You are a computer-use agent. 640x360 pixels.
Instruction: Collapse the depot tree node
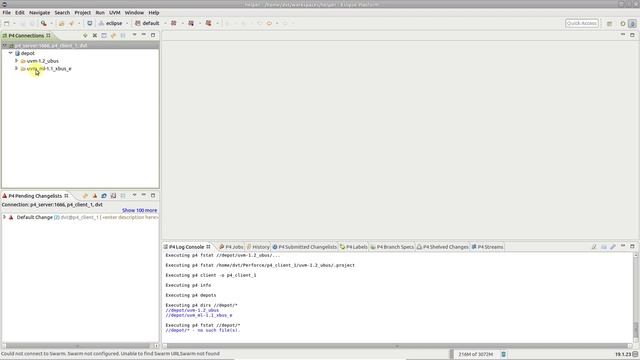point(11,53)
